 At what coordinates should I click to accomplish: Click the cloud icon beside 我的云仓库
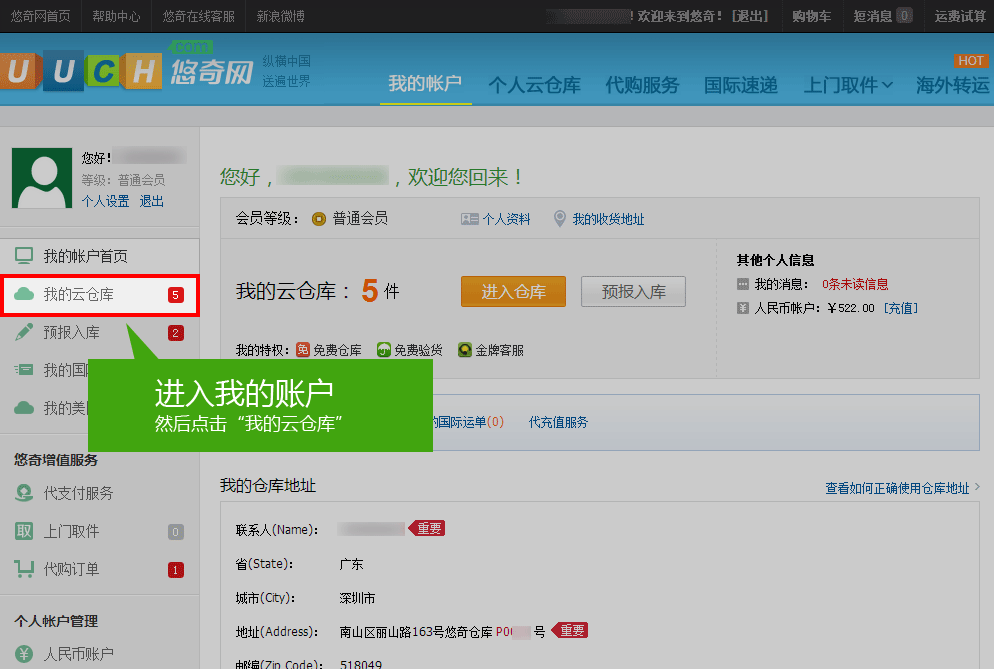tap(24, 294)
